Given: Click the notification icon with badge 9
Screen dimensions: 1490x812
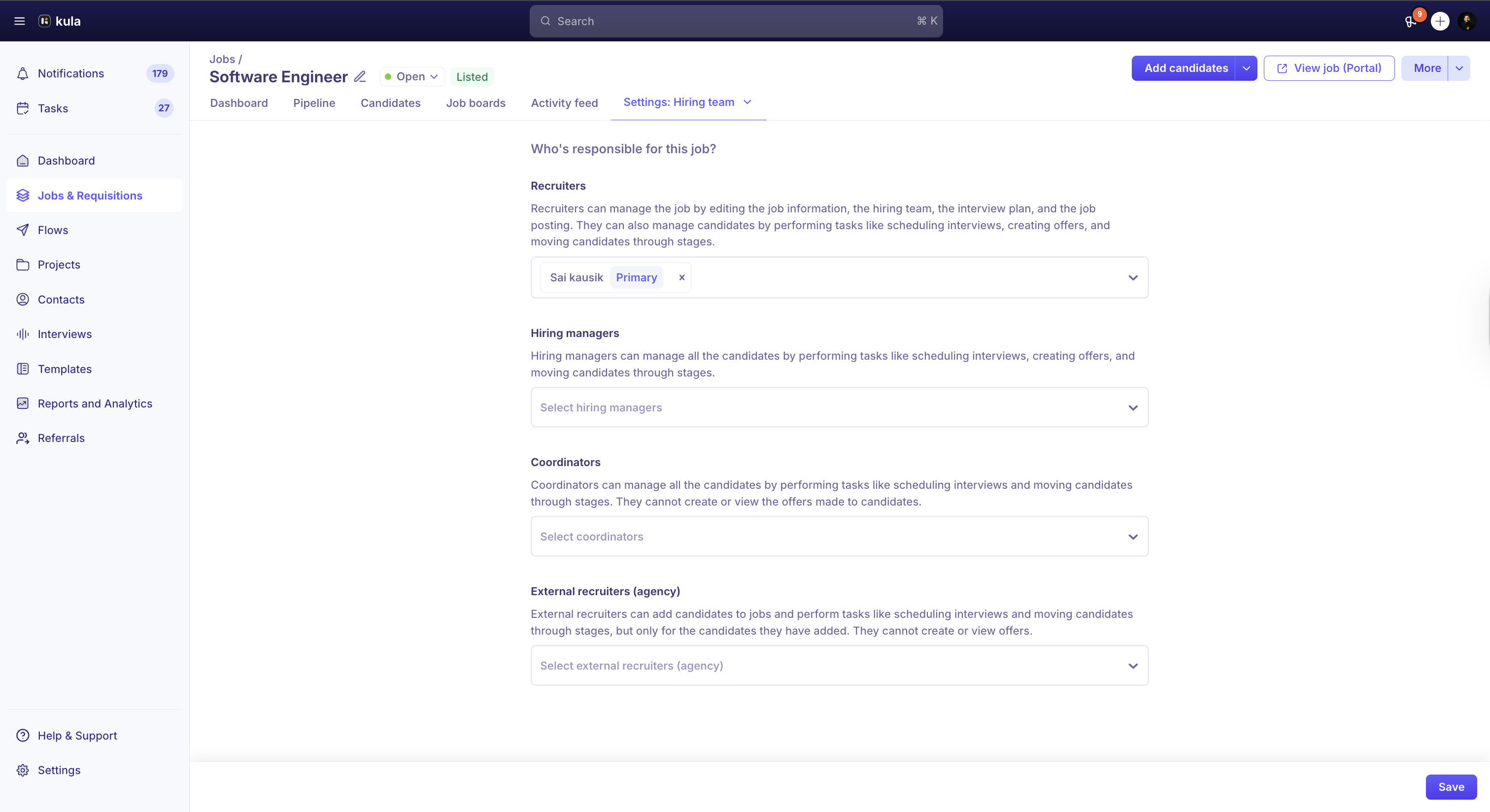Looking at the screenshot, I should click(x=1410, y=21).
